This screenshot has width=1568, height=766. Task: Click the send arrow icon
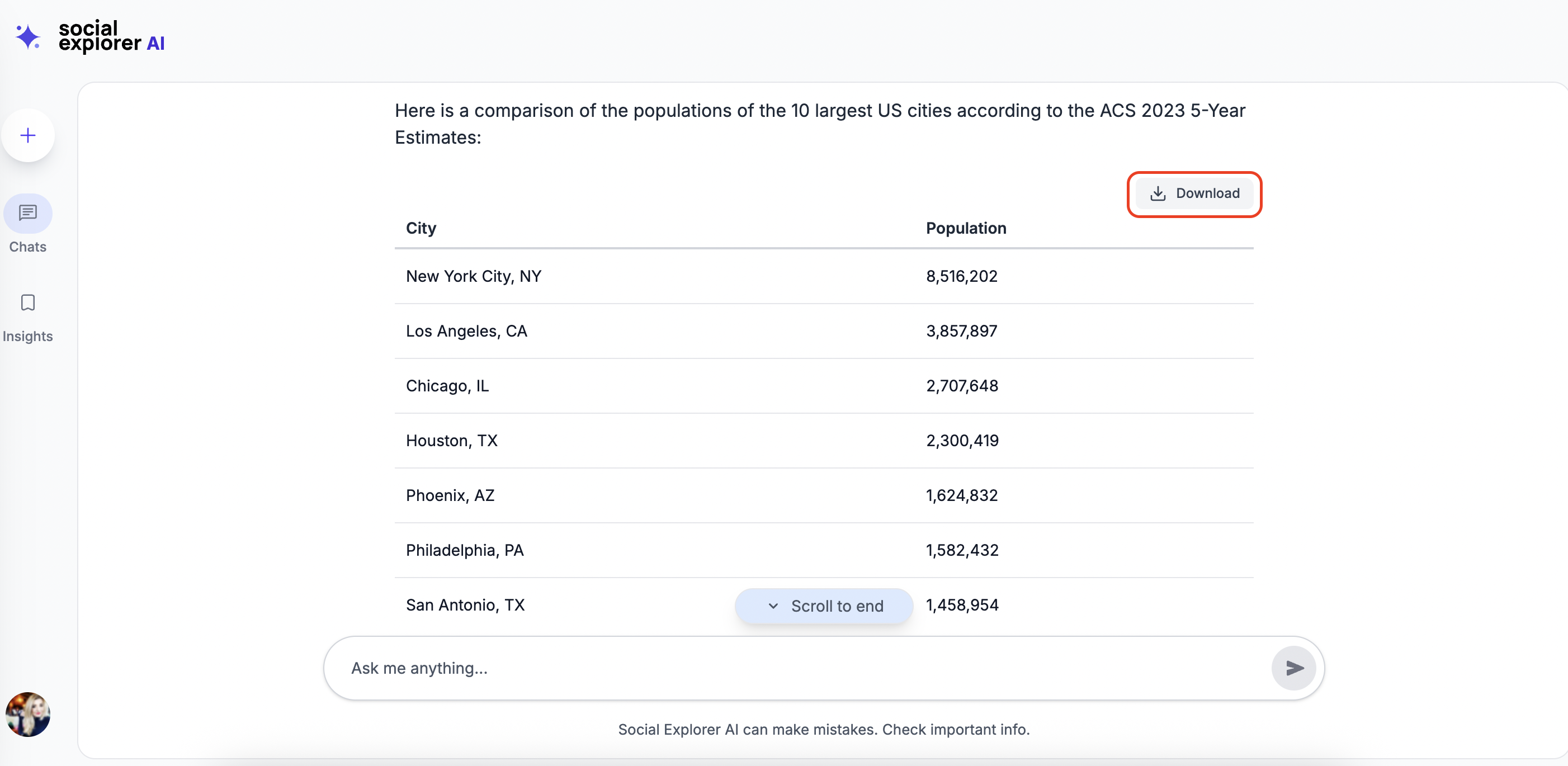click(1293, 668)
